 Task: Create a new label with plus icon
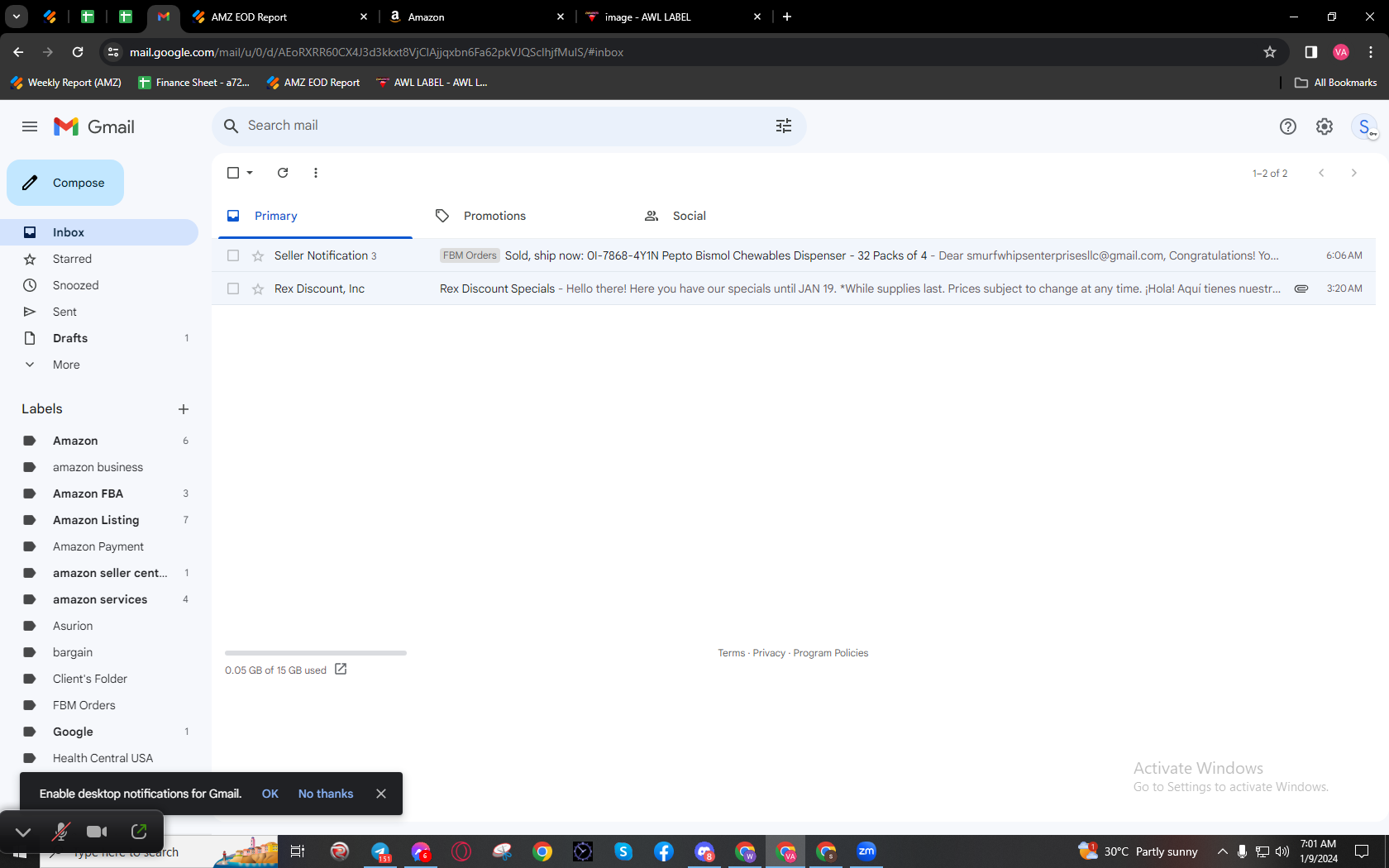[184, 409]
